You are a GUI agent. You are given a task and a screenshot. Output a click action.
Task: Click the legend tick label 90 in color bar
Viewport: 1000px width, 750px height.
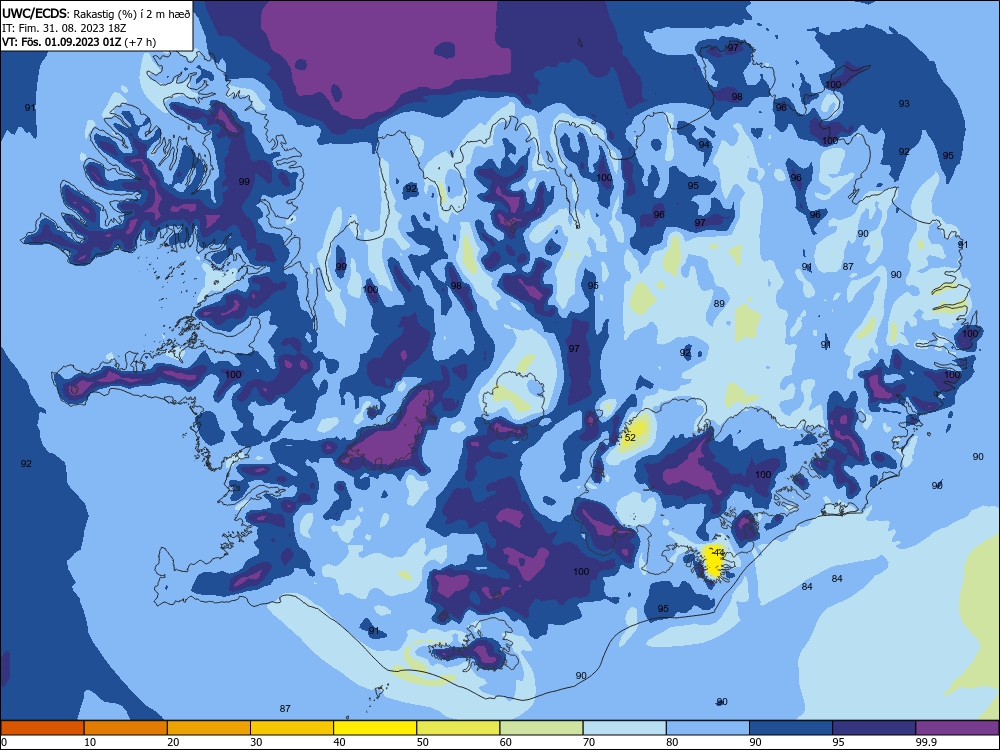[x=755, y=742]
